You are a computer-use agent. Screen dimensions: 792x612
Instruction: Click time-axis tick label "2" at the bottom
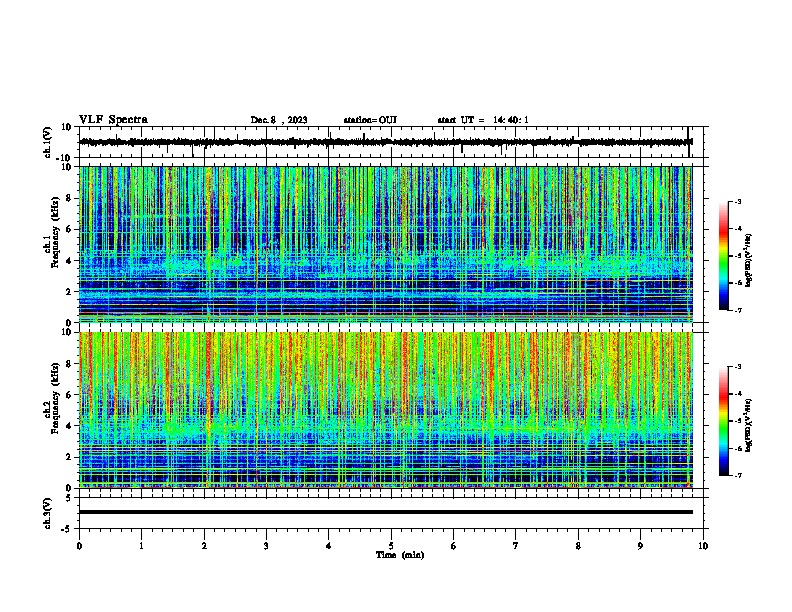coord(204,546)
